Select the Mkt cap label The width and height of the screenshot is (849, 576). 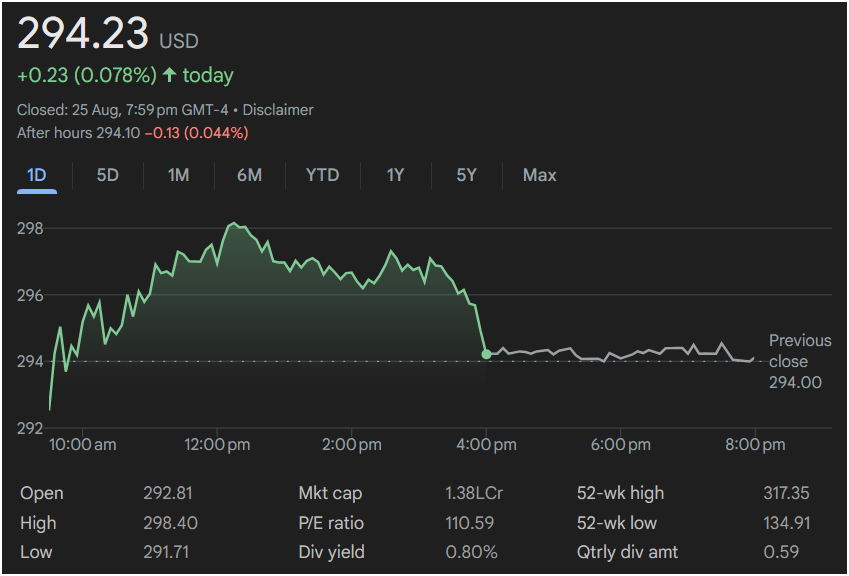(330, 493)
